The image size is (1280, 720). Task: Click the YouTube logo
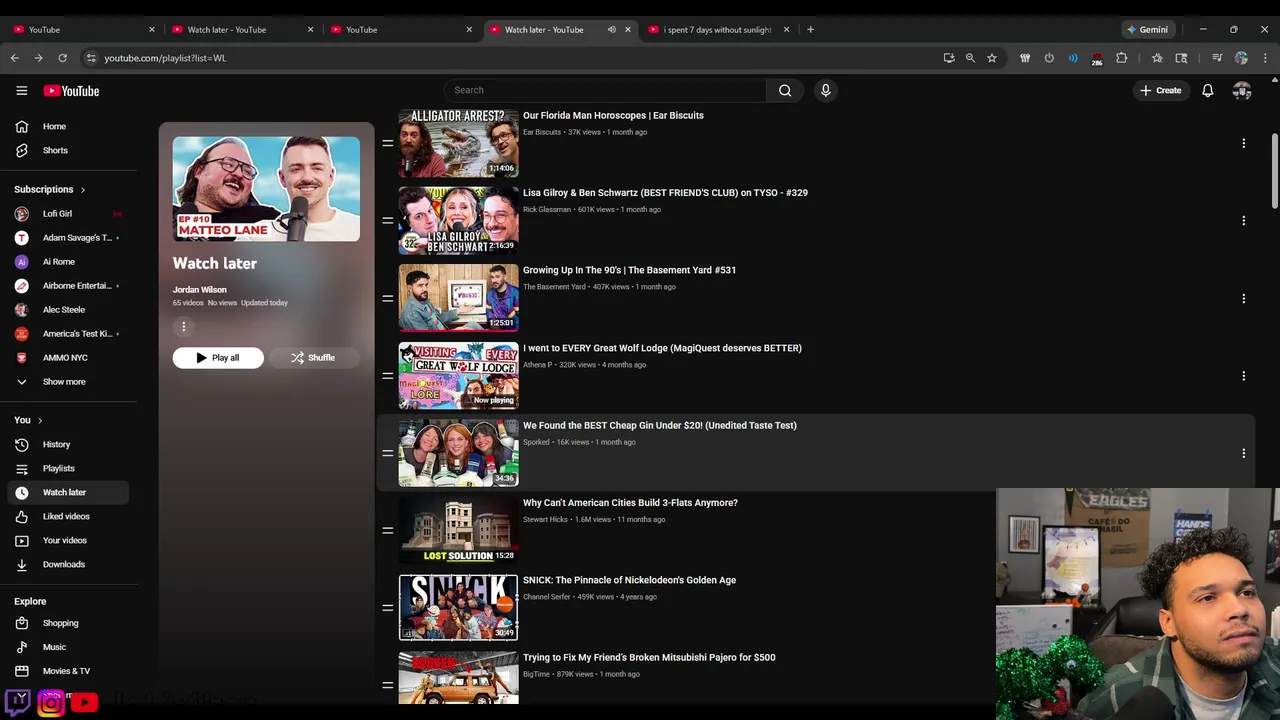71,91
